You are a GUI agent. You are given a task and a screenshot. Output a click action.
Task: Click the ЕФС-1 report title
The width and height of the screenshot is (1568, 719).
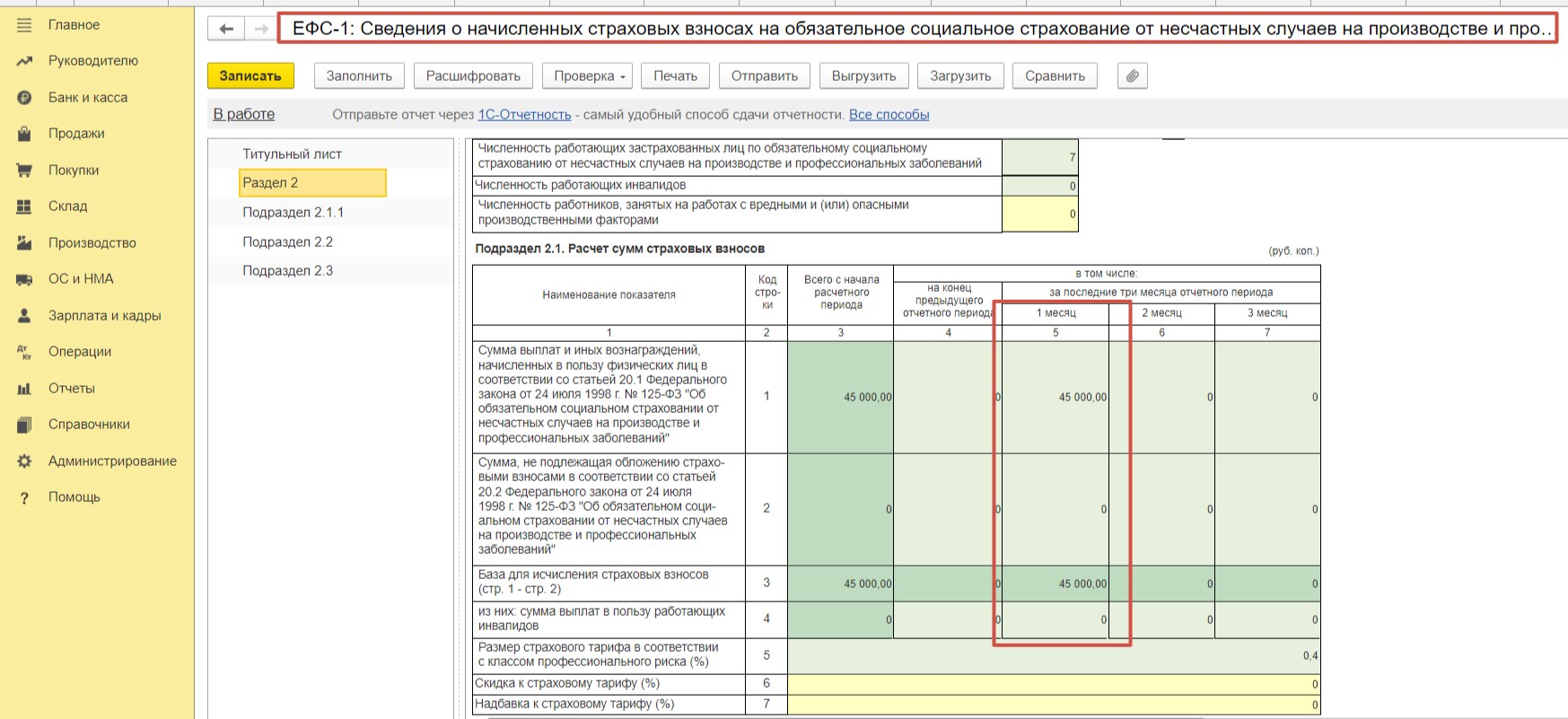[x=922, y=29]
